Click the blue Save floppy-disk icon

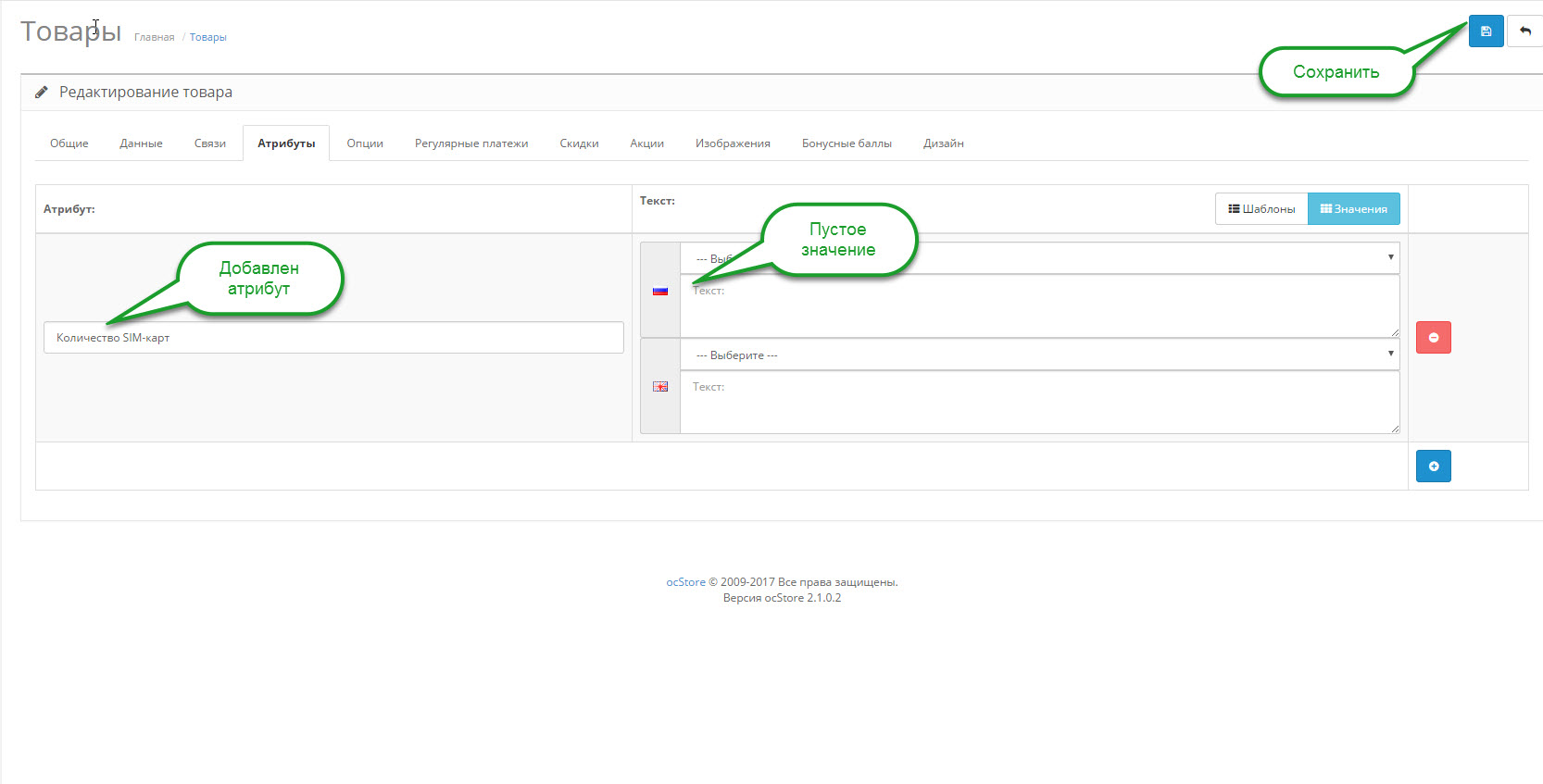1486,31
